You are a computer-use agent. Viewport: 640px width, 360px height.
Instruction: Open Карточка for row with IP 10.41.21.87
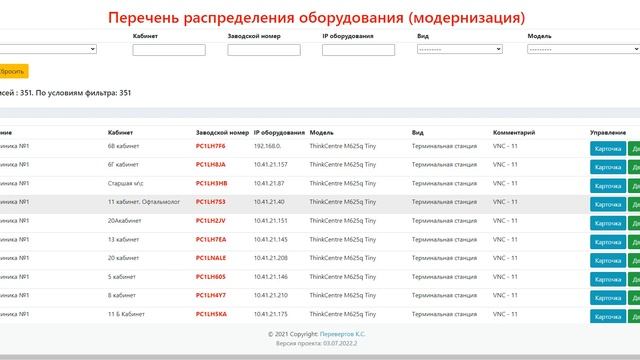pyautogui.click(x=608, y=186)
